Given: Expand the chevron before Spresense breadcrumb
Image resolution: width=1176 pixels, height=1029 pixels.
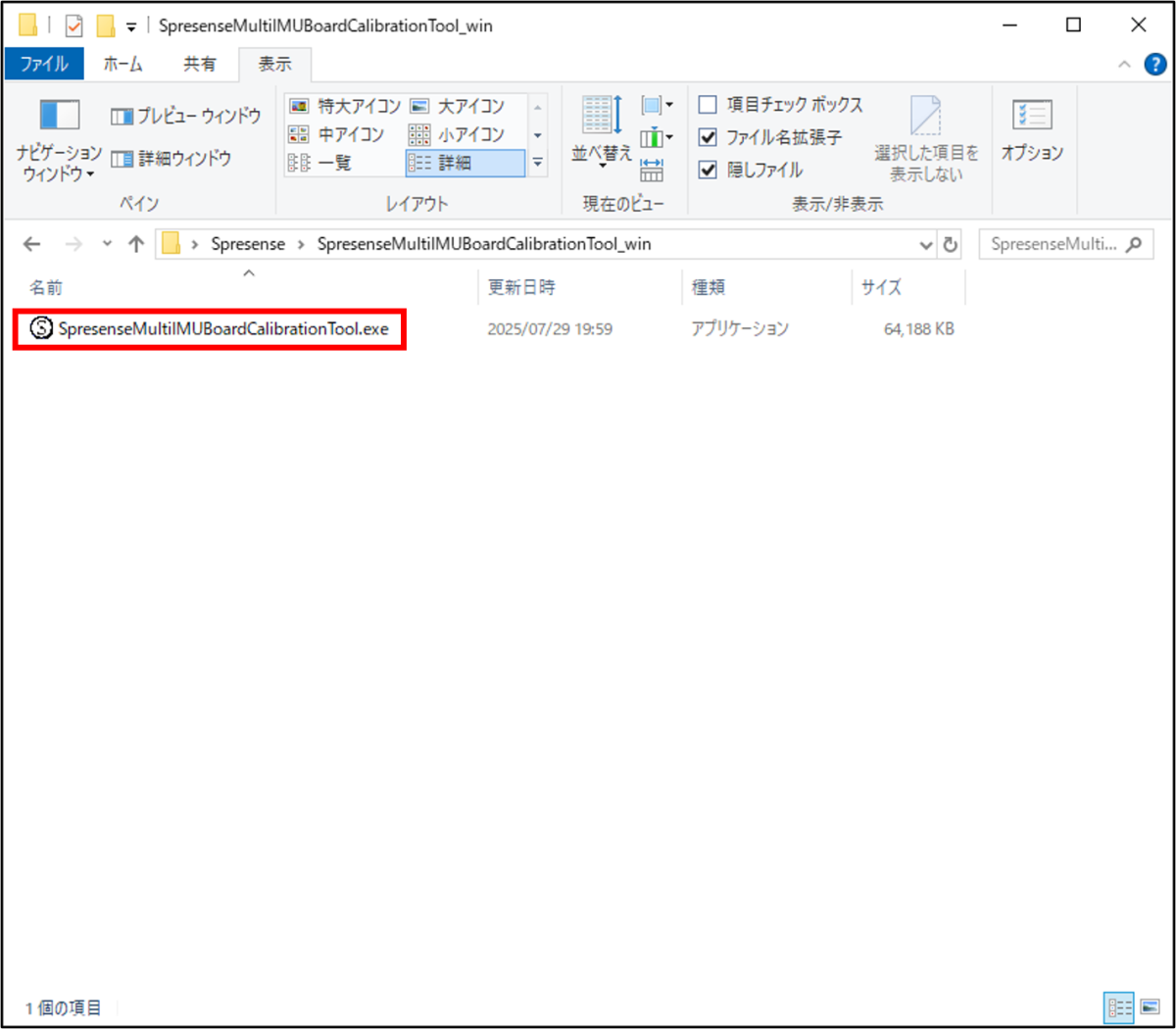Looking at the screenshot, I should point(195,244).
